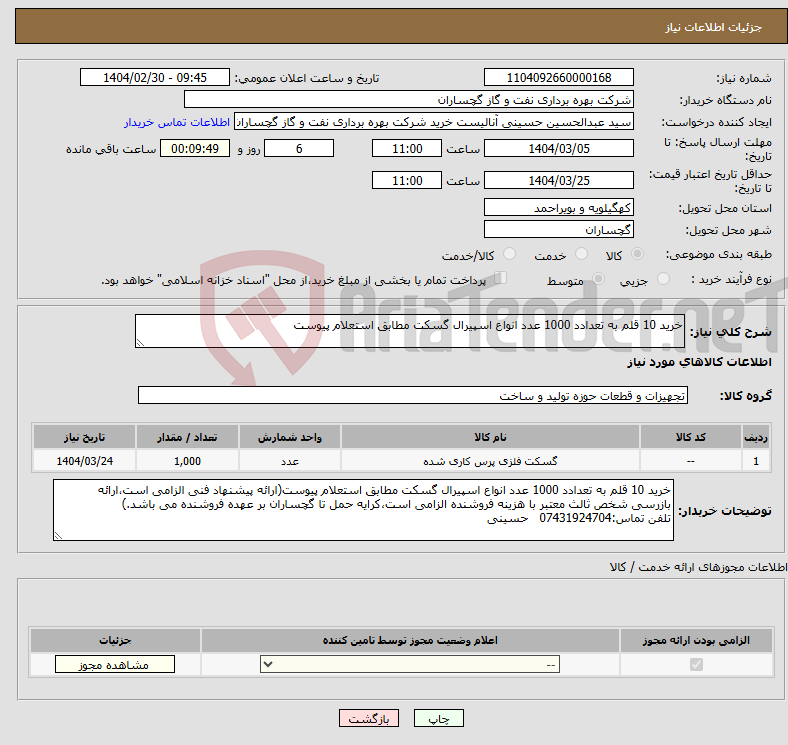Click the remaining time field 00:09:49
The height and width of the screenshot is (745, 788).
tap(195, 149)
